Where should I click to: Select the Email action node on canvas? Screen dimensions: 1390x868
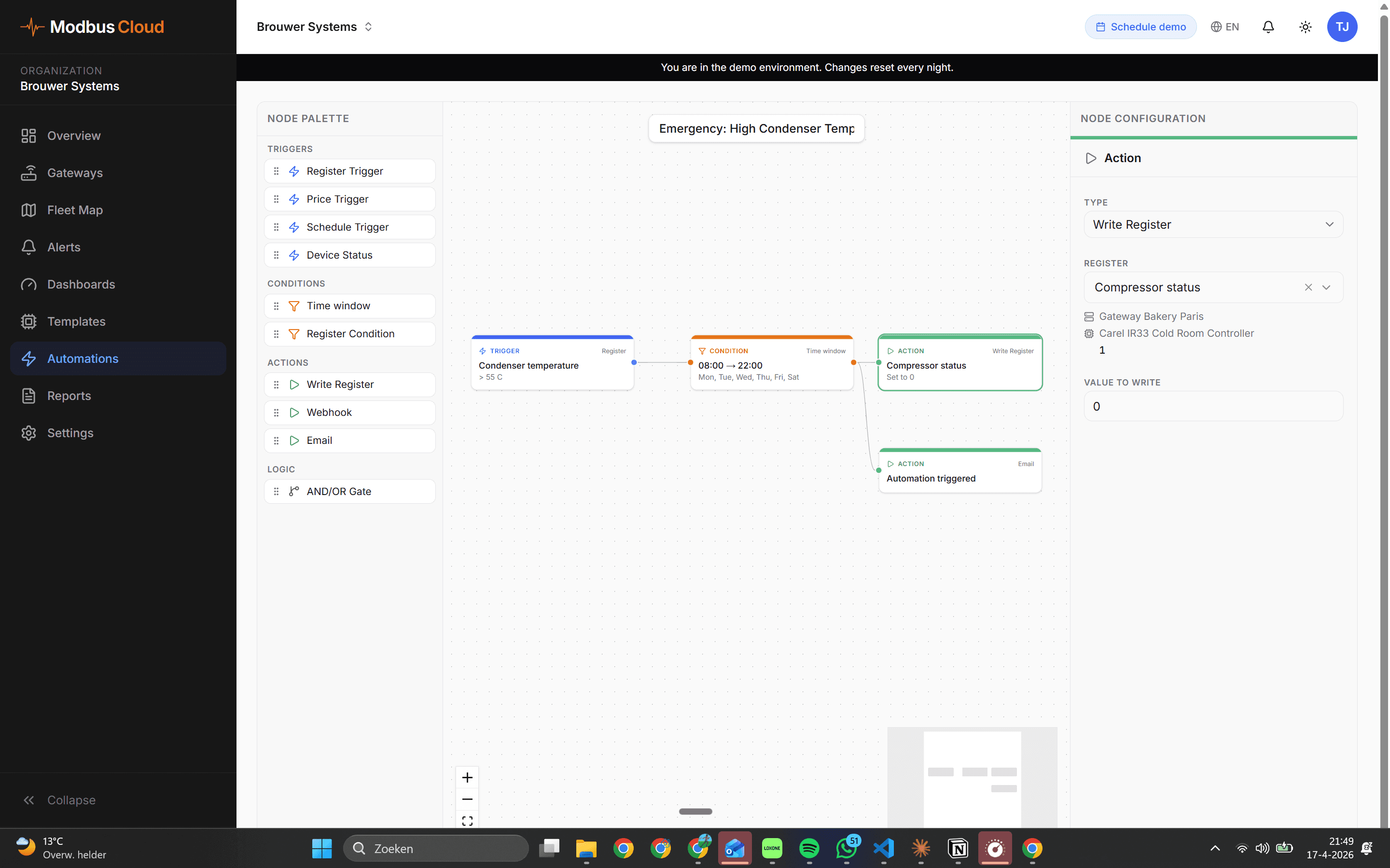point(959,471)
